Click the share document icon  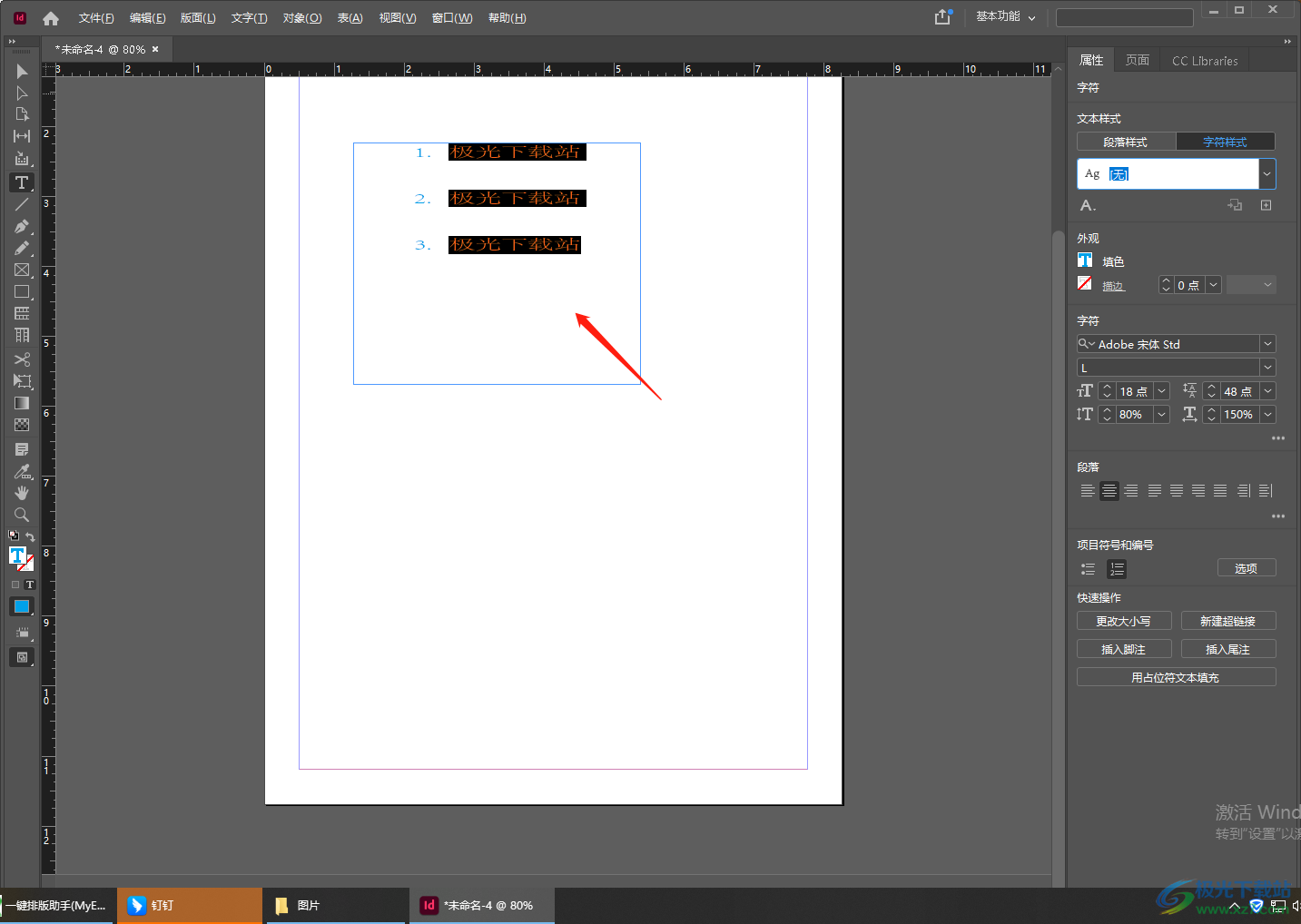[943, 16]
